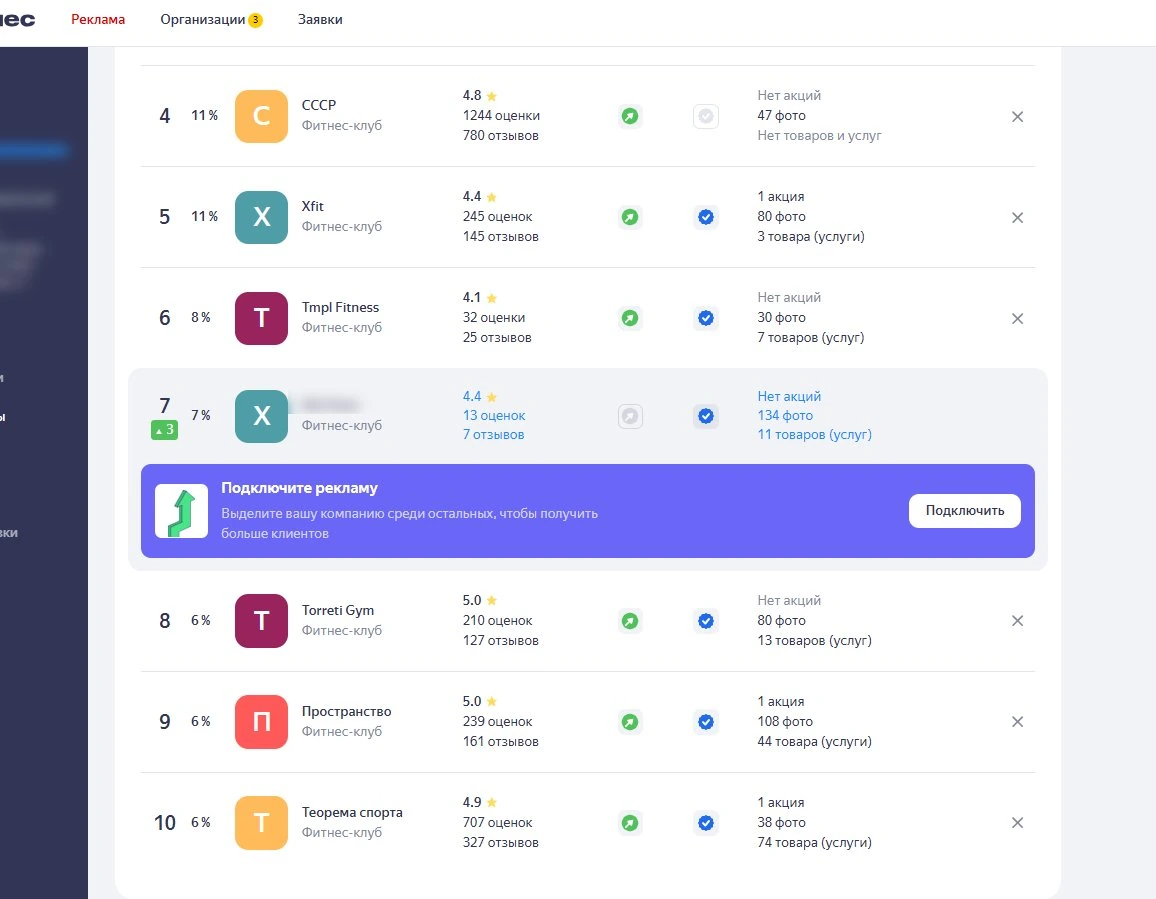
Task: Click blue verified badge in row 7
Action: pyautogui.click(x=706, y=417)
